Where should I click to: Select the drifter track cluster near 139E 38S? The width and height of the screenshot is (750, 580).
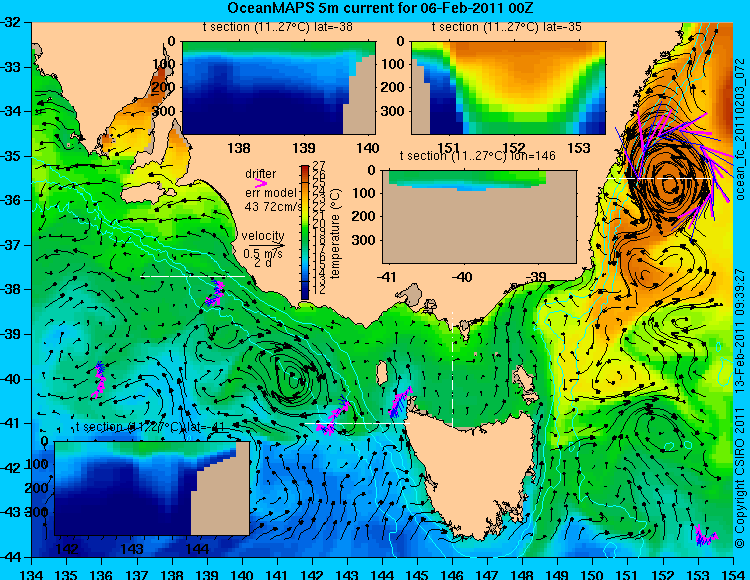point(215,293)
